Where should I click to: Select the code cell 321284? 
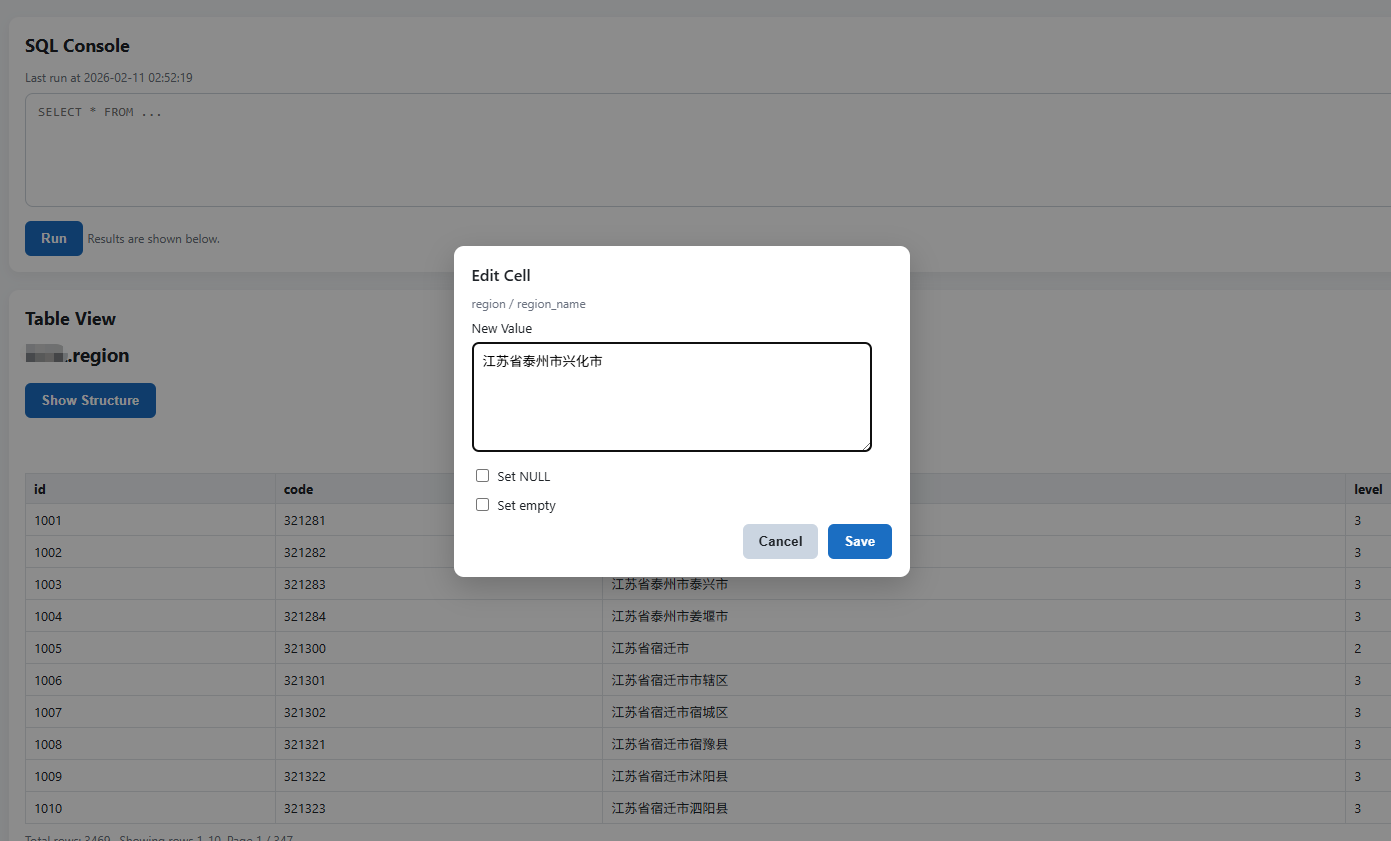[305, 616]
